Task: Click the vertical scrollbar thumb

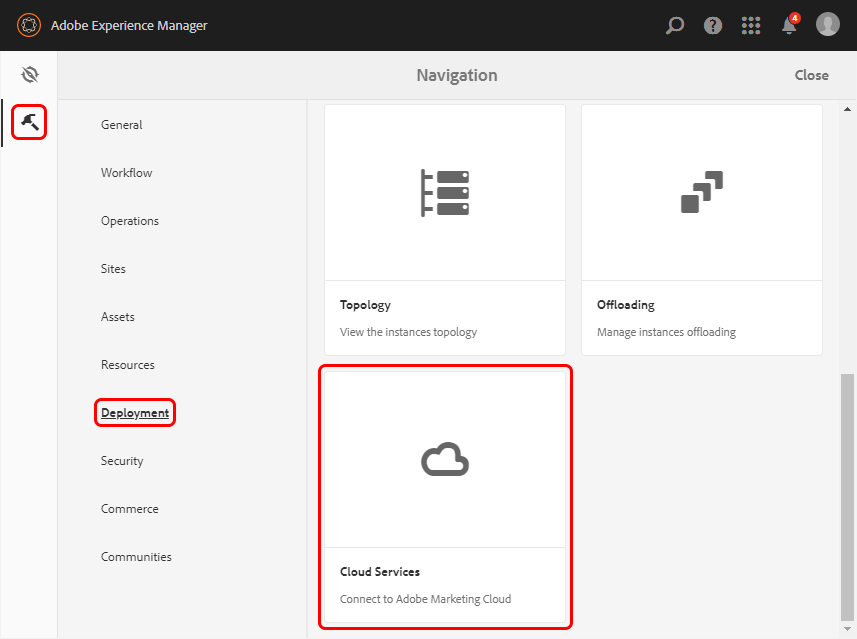Action: click(x=847, y=497)
